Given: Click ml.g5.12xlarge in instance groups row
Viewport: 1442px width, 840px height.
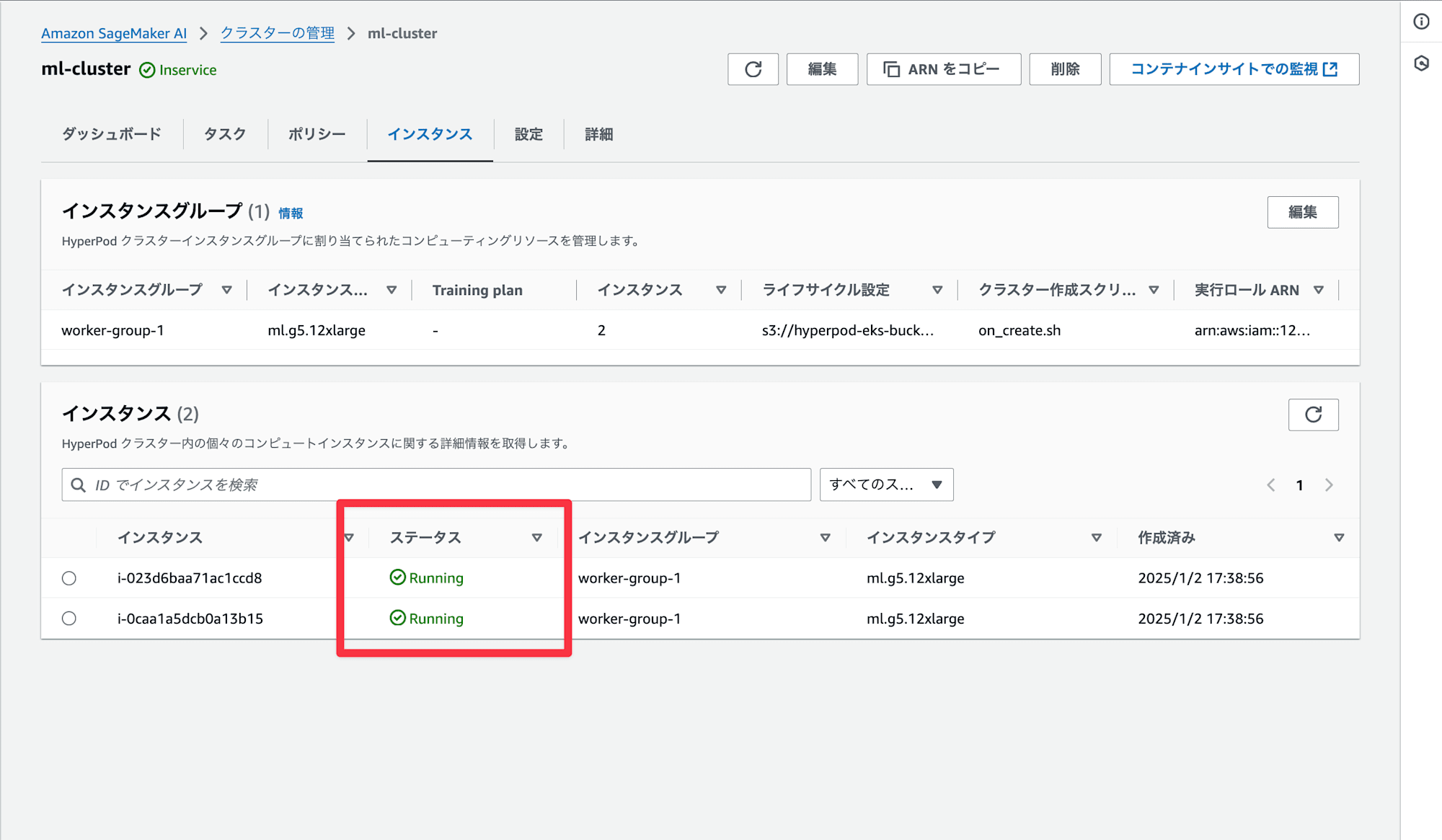Looking at the screenshot, I should (317, 330).
